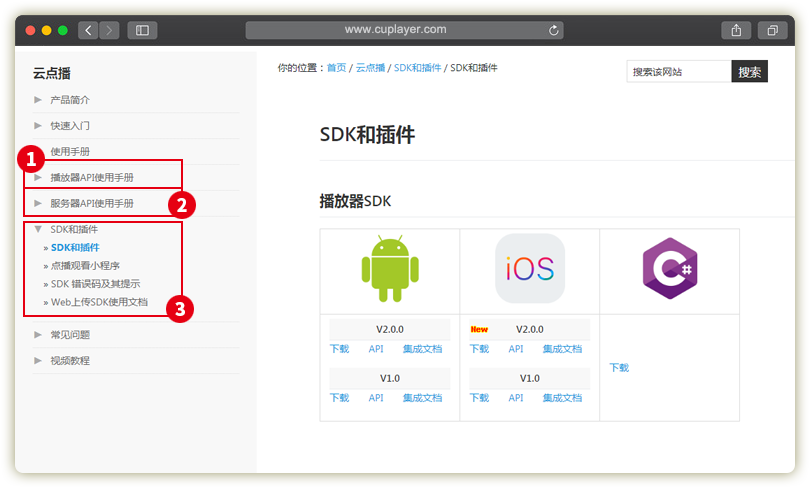This screenshot has width=810, height=488.
Task: Download the C# SDK via 下载 link
Action: coord(619,368)
